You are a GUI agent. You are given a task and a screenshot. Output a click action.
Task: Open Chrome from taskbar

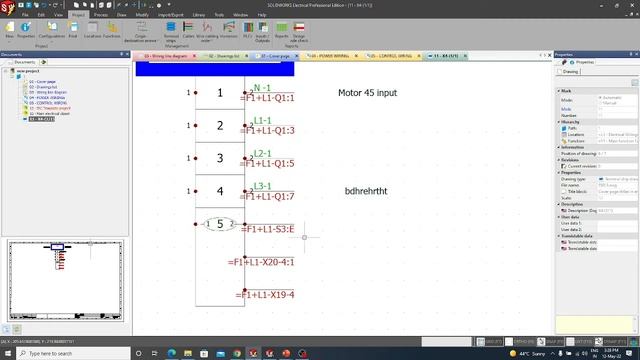(237, 353)
